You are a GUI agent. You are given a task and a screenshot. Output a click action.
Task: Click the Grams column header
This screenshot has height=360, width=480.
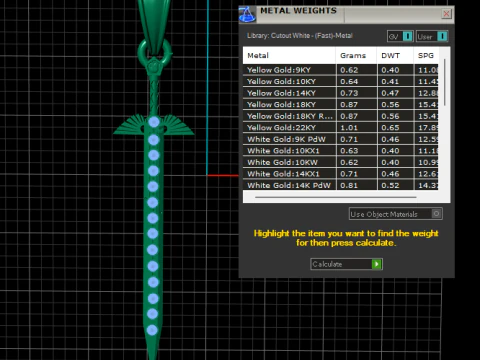[356, 56]
